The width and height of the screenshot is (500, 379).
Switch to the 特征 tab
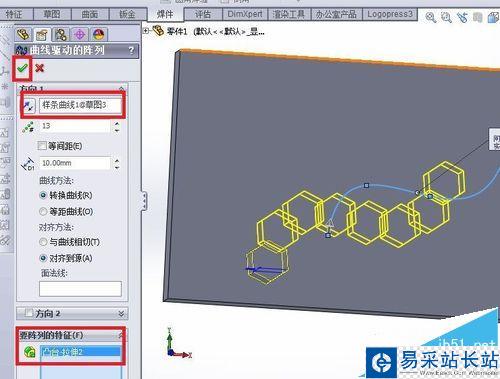point(15,14)
